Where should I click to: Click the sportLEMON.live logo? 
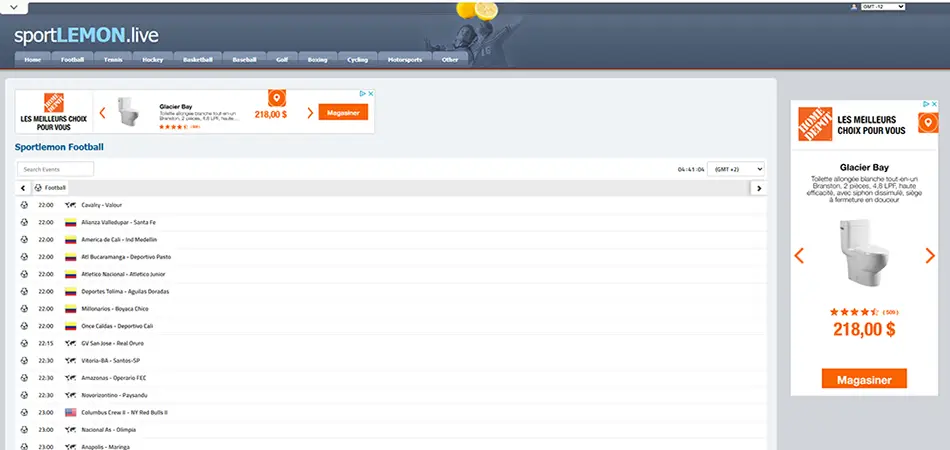86,36
